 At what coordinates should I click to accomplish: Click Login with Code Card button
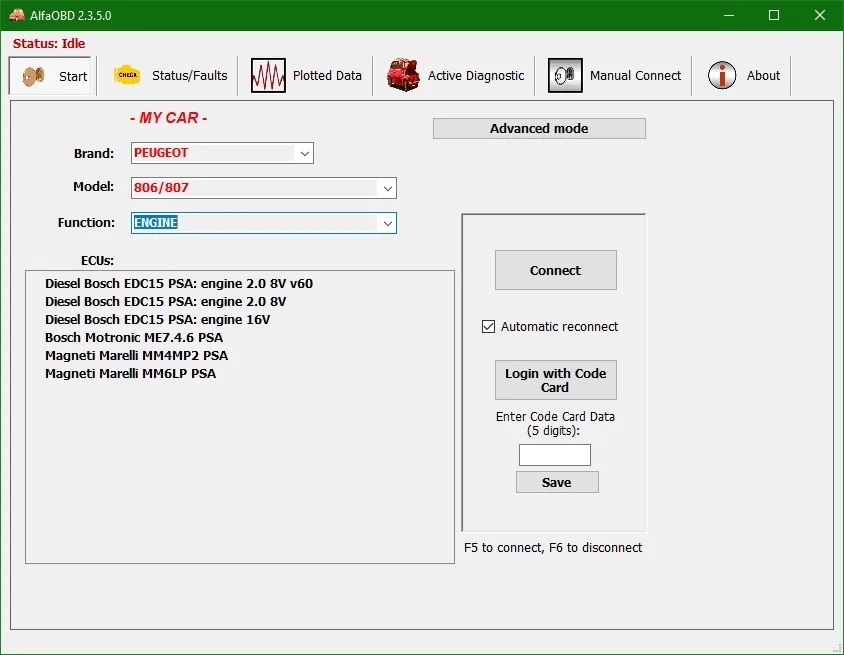click(x=555, y=380)
